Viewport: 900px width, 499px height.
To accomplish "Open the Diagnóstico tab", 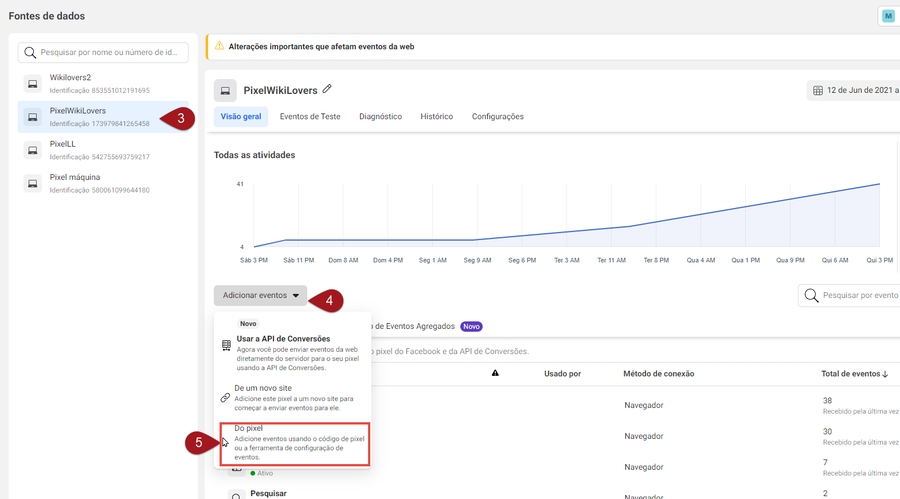I will pyautogui.click(x=380, y=117).
